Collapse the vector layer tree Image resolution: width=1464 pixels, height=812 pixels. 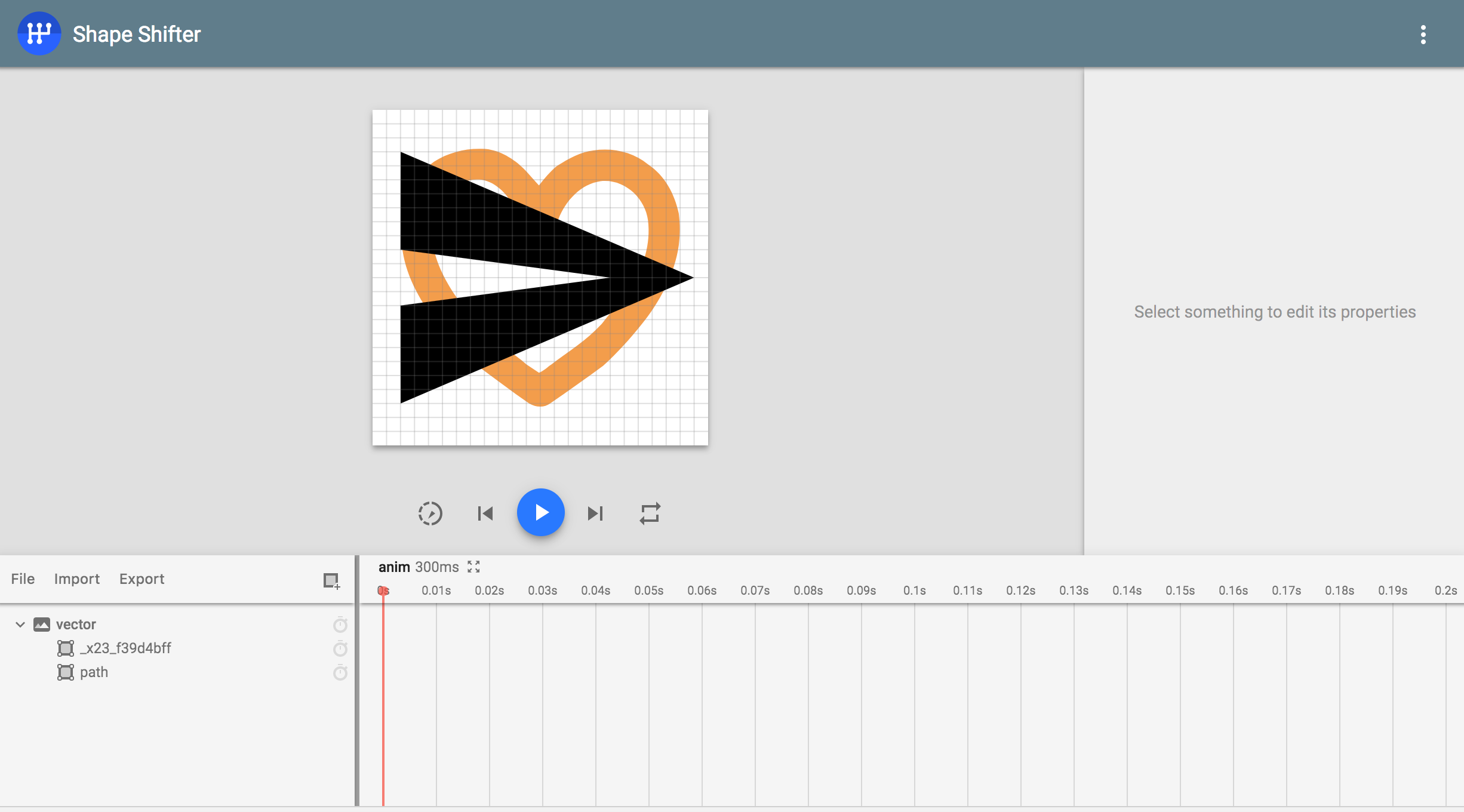[20, 625]
